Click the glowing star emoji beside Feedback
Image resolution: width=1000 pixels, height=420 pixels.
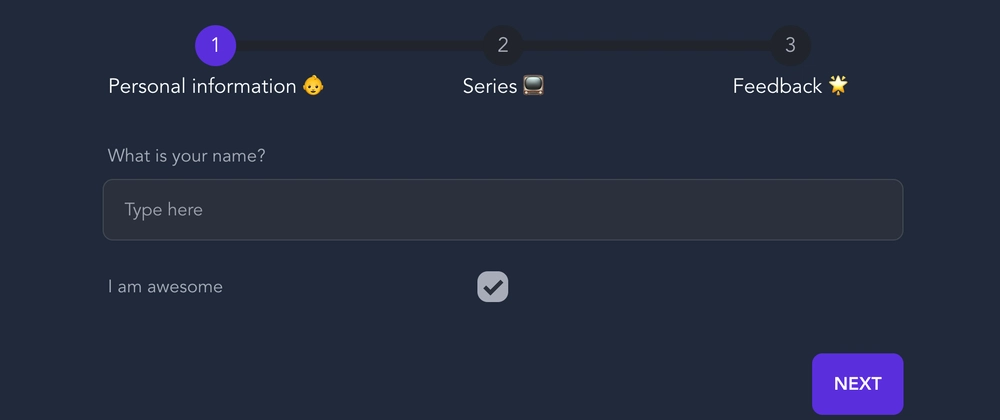pyautogui.click(x=838, y=85)
